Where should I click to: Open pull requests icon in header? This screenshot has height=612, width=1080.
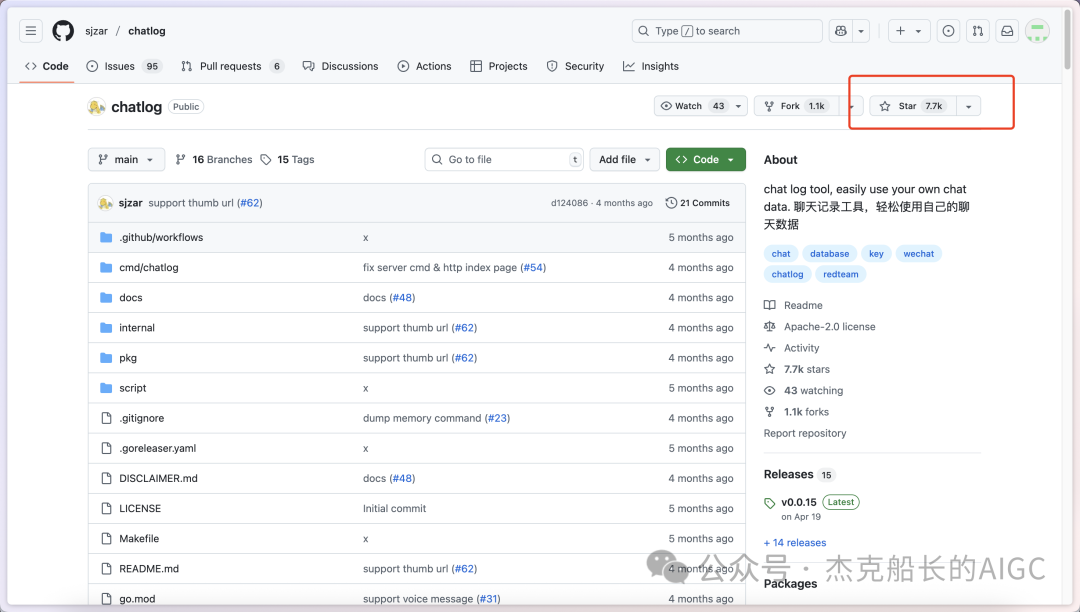point(978,31)
